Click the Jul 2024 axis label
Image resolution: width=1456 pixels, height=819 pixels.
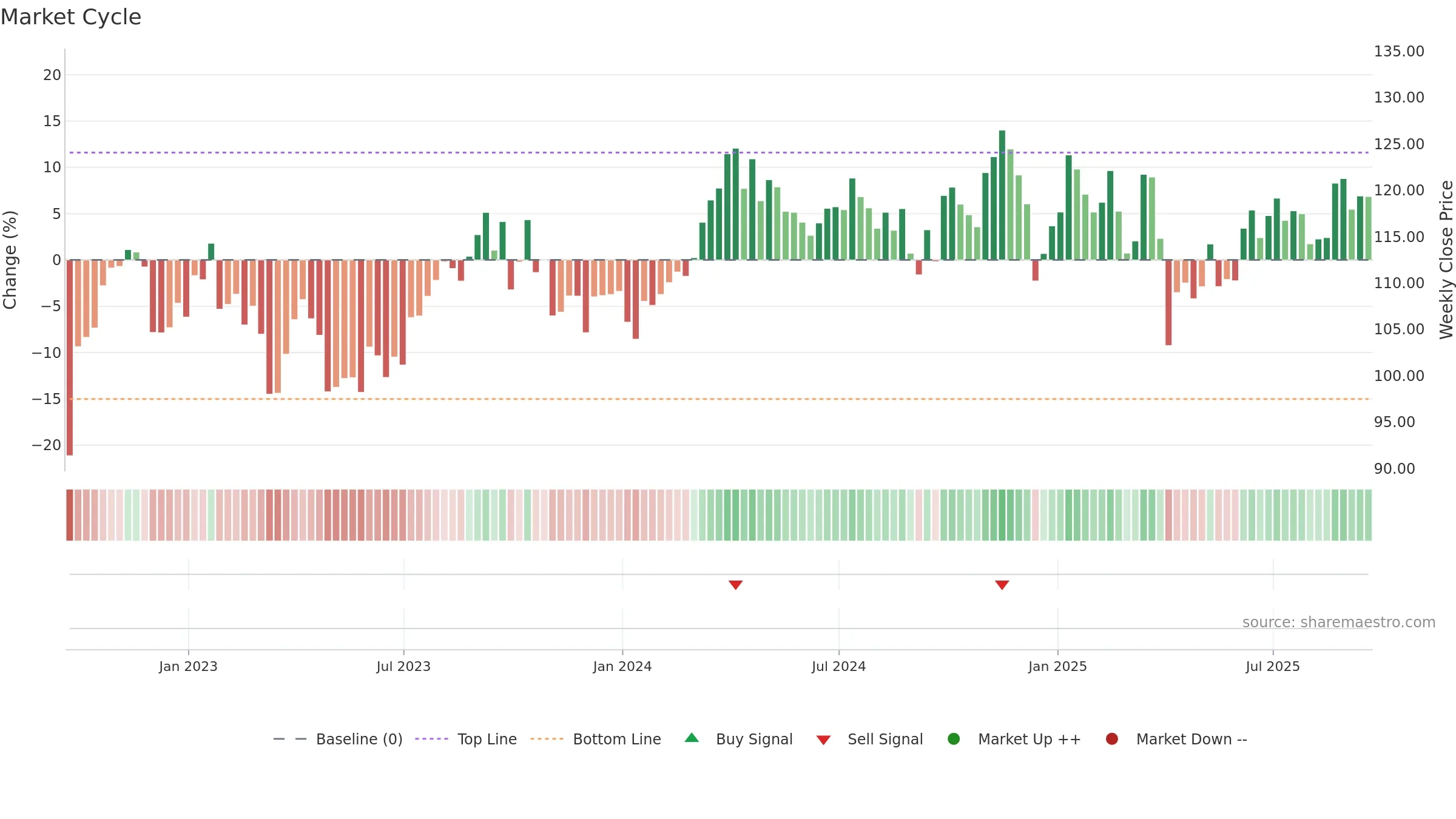pyautogui.click(x=839, y=666)
